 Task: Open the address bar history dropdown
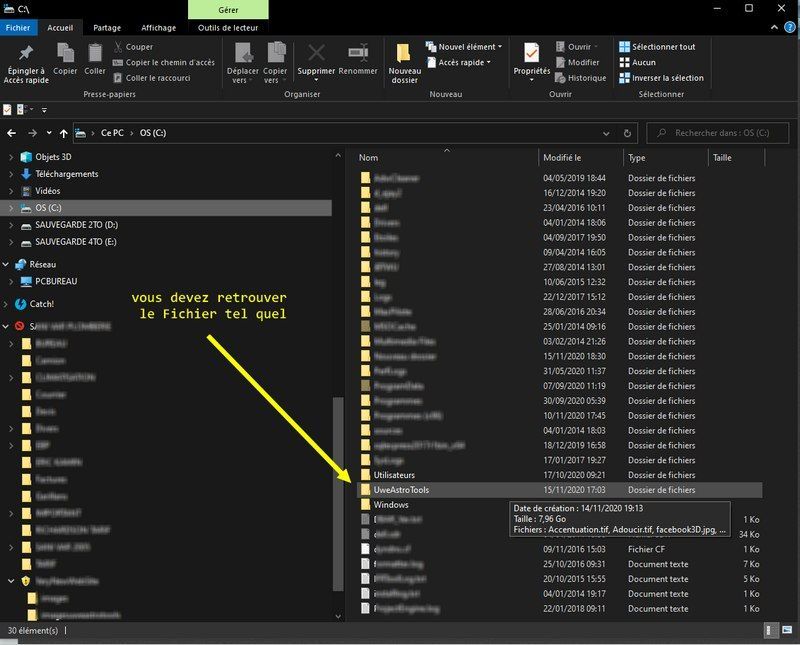[x=606, y=133]
